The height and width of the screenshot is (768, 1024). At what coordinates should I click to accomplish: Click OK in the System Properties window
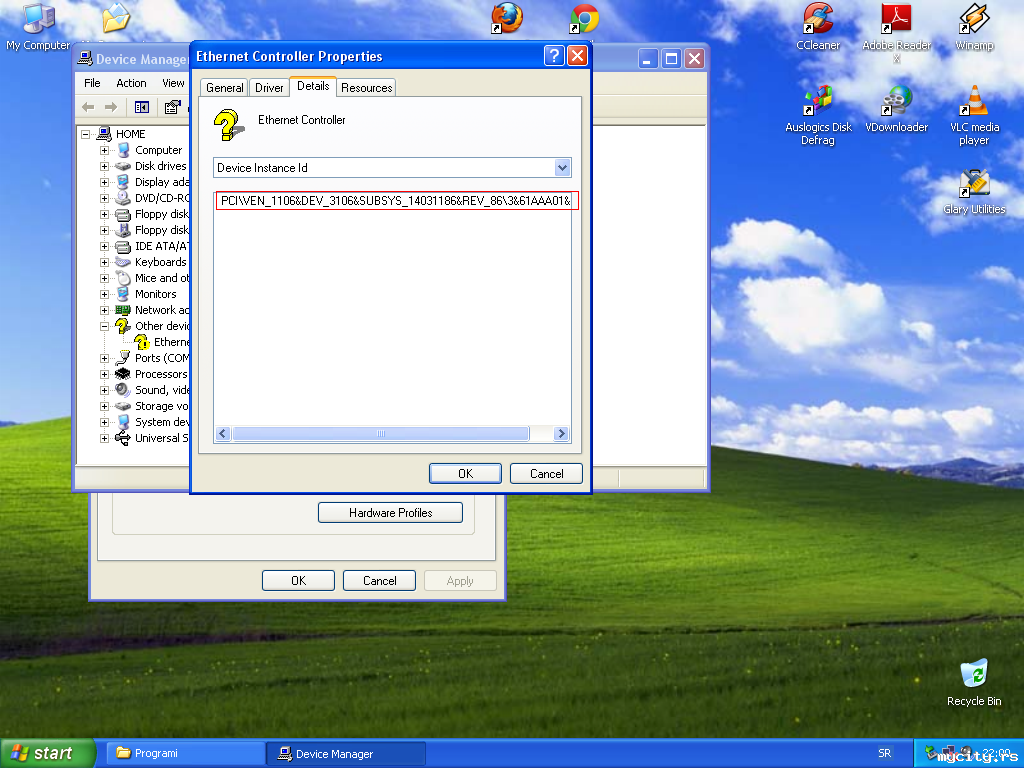click(x=298, y=581)
